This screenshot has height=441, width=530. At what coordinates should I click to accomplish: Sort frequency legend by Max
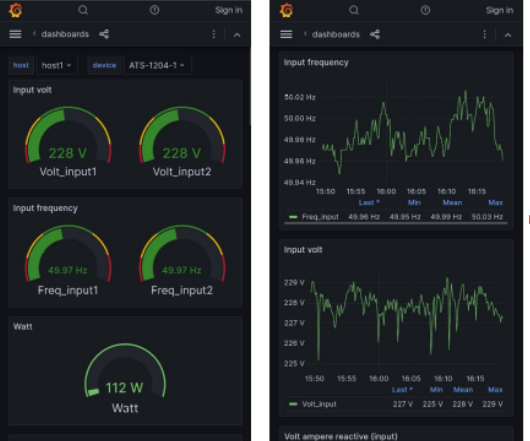point(495,202)
